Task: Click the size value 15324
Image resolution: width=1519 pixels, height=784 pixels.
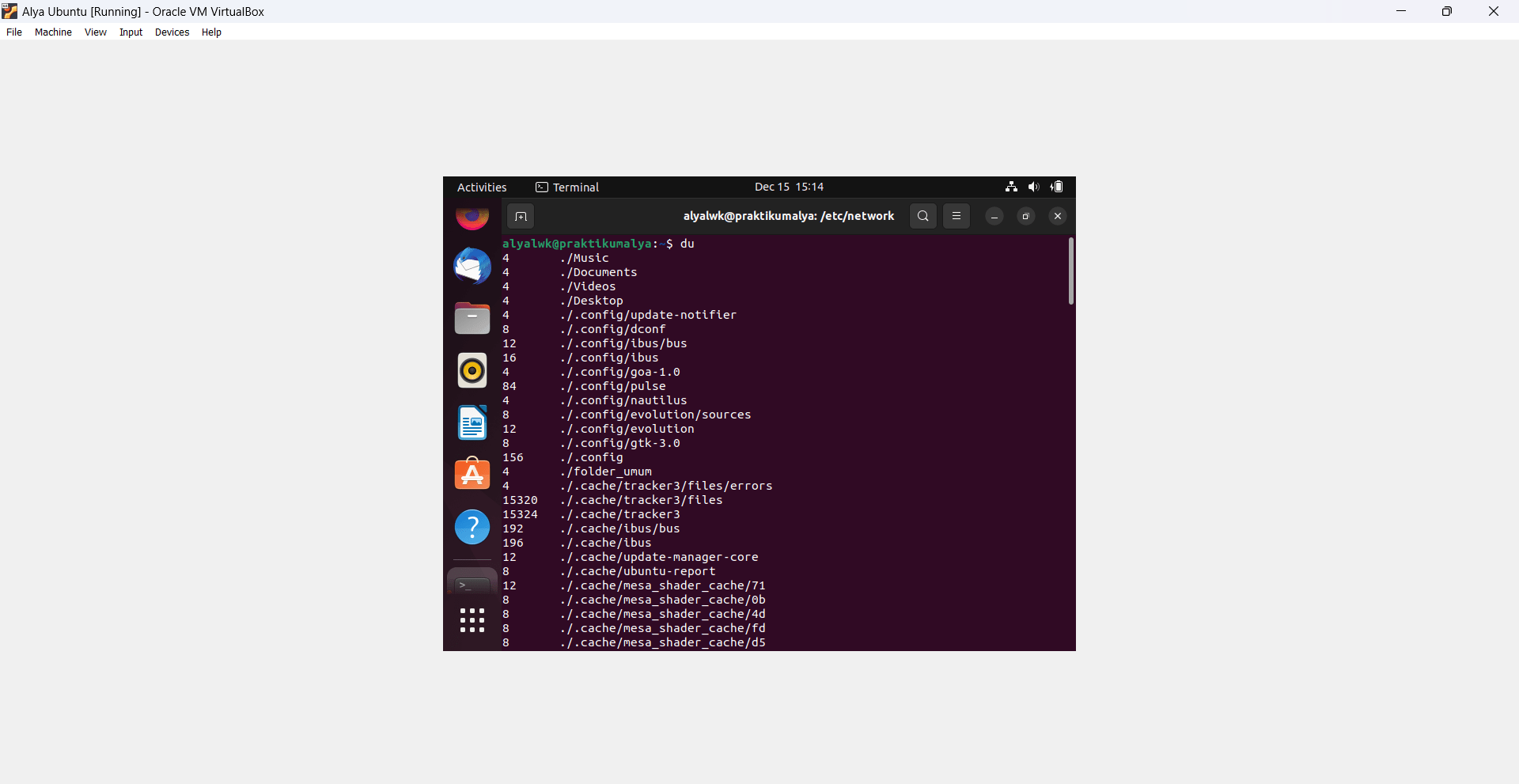Action: (x=520, y=514)
